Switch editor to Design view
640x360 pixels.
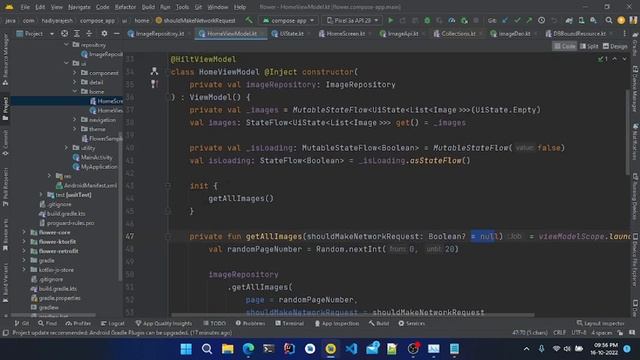[x=615, y=46]
